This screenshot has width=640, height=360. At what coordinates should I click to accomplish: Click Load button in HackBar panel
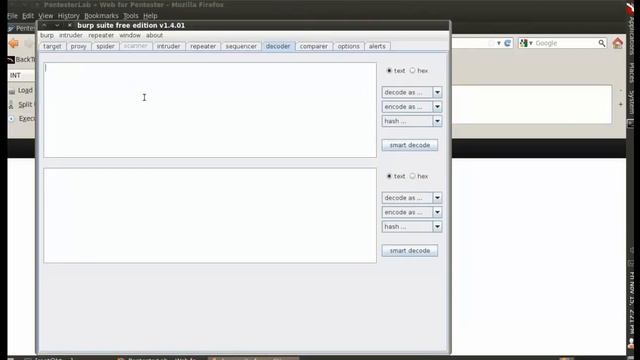(x=21, y=90)
